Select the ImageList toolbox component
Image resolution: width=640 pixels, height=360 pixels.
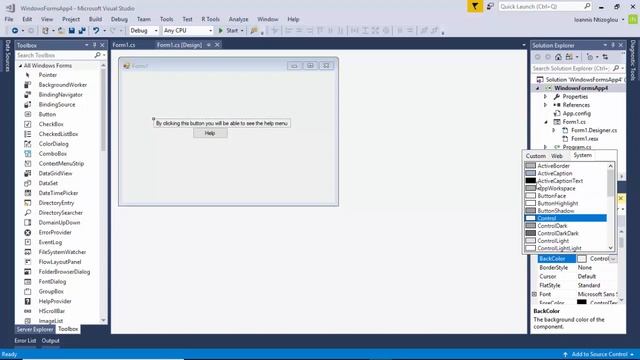50,321
